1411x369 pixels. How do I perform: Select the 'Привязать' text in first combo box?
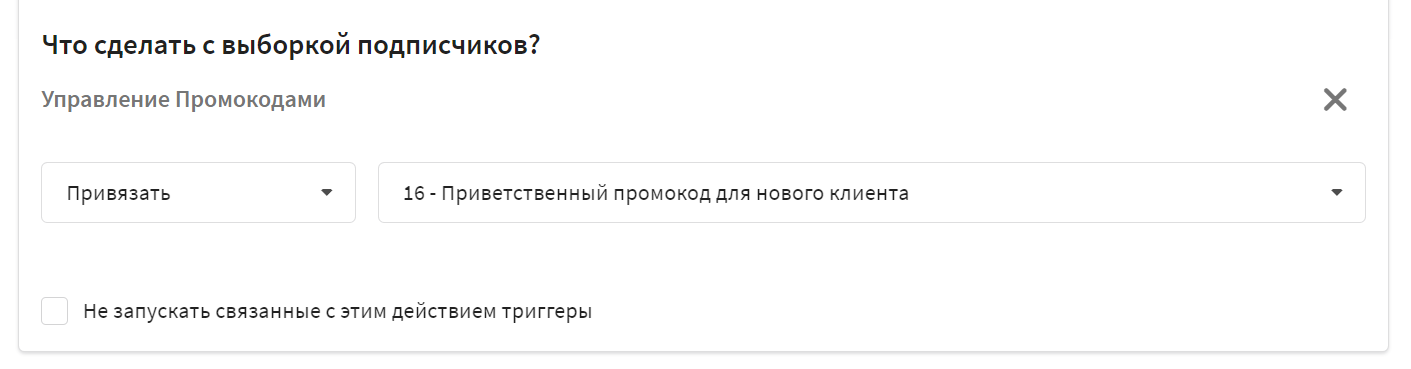pyautogui.click(x=118, y=194)
